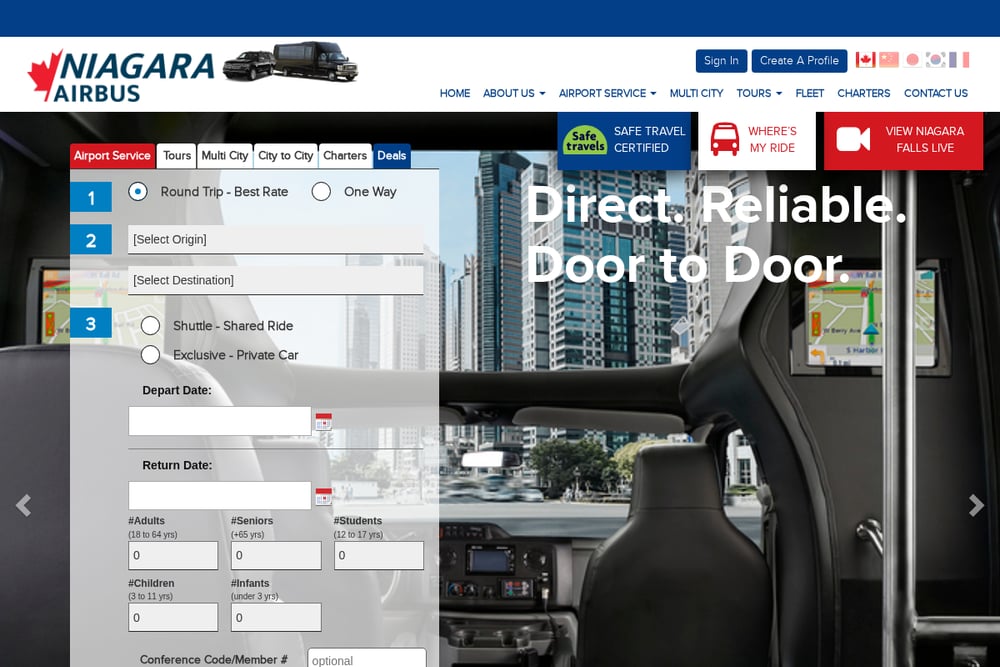Expand the About Us menu

click(514, 93)
